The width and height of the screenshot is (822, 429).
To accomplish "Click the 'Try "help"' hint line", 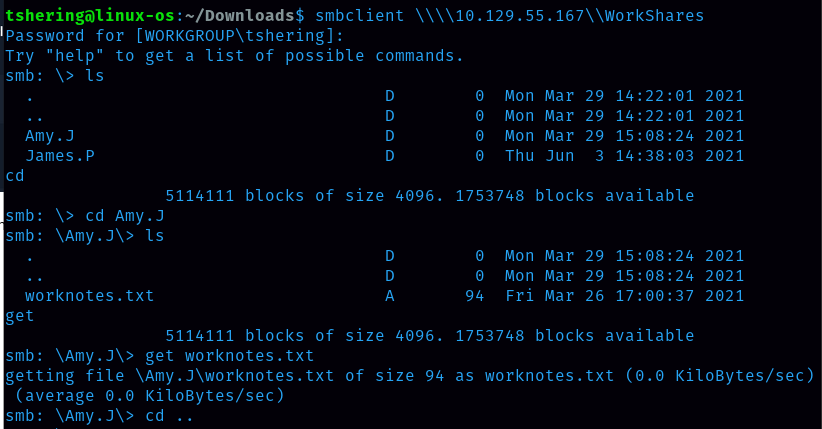I will click(234, 56).
